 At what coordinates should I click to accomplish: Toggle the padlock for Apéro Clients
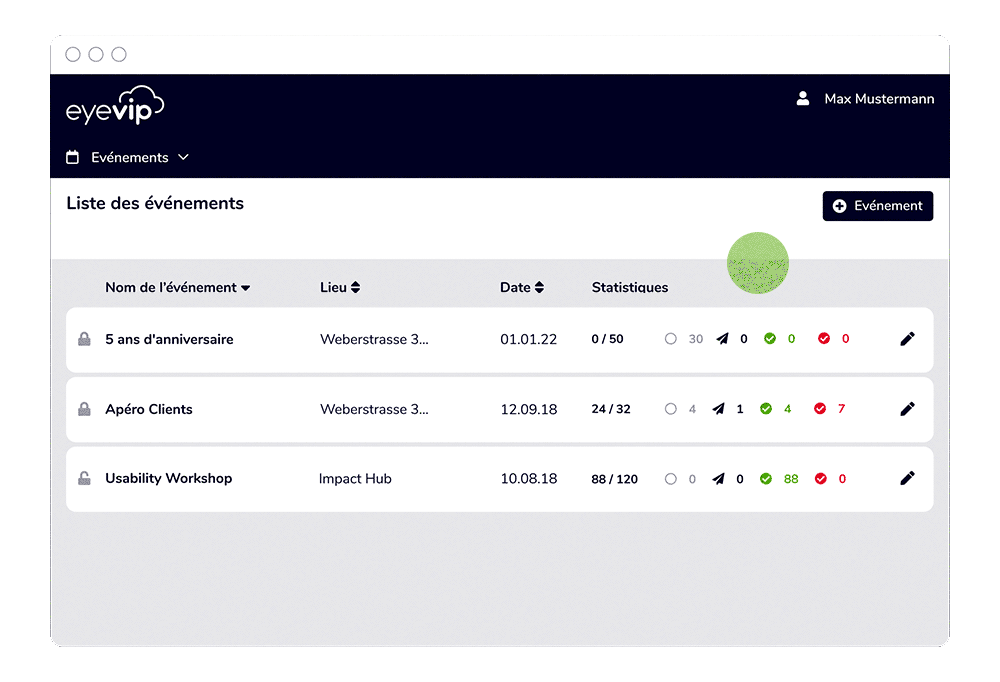point(85,410)
